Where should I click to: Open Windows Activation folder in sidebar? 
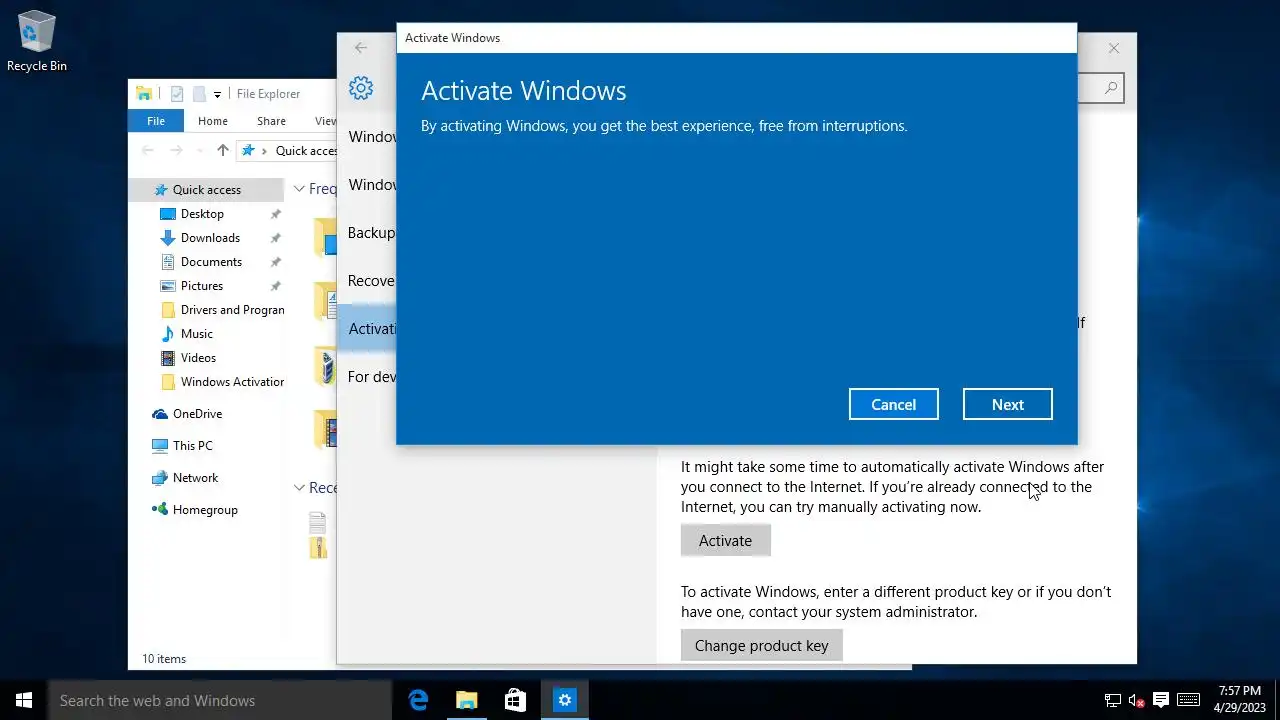[x=223, y=381]
